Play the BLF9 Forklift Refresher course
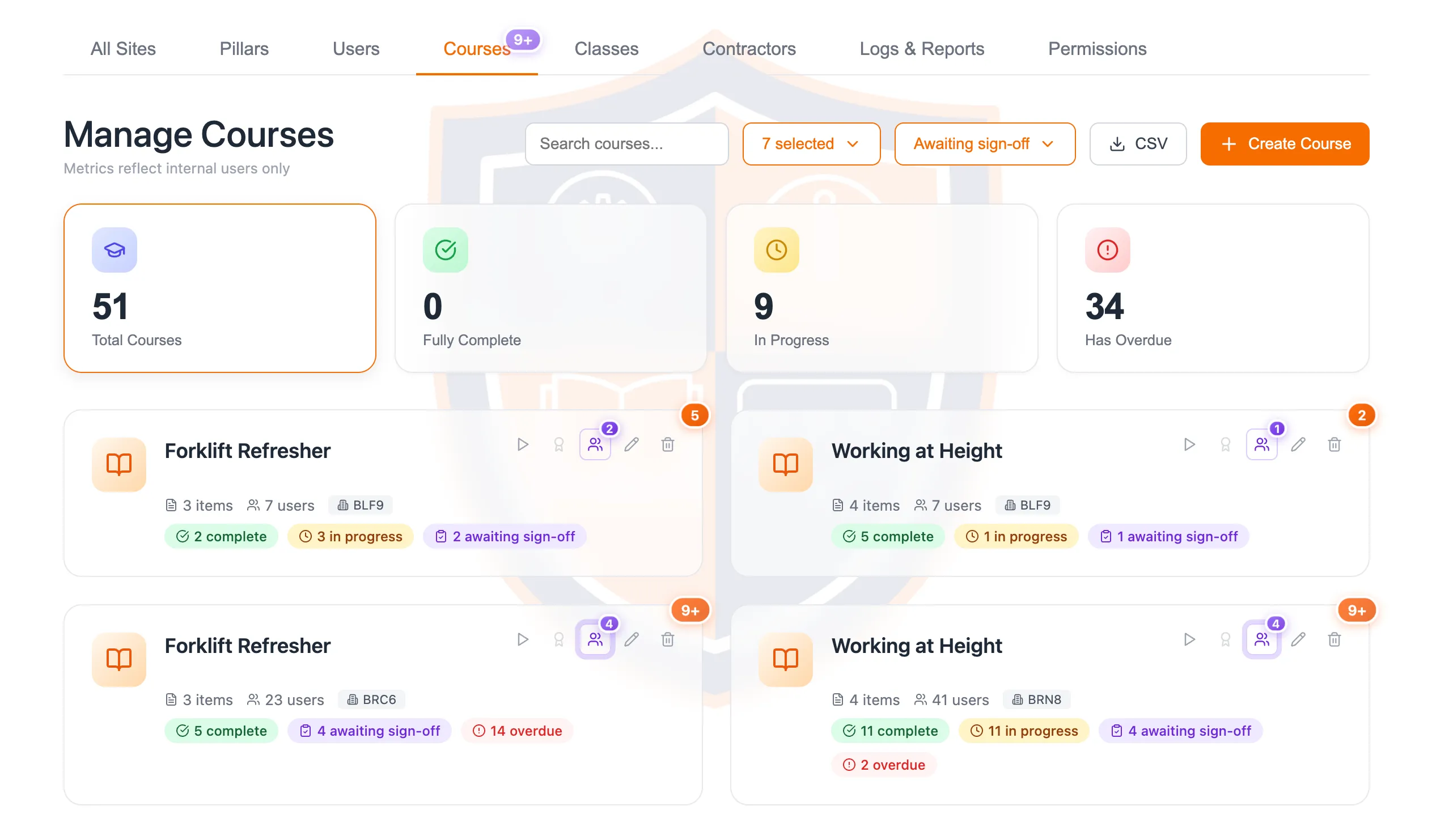1432x840 pixels. point(523,444)
